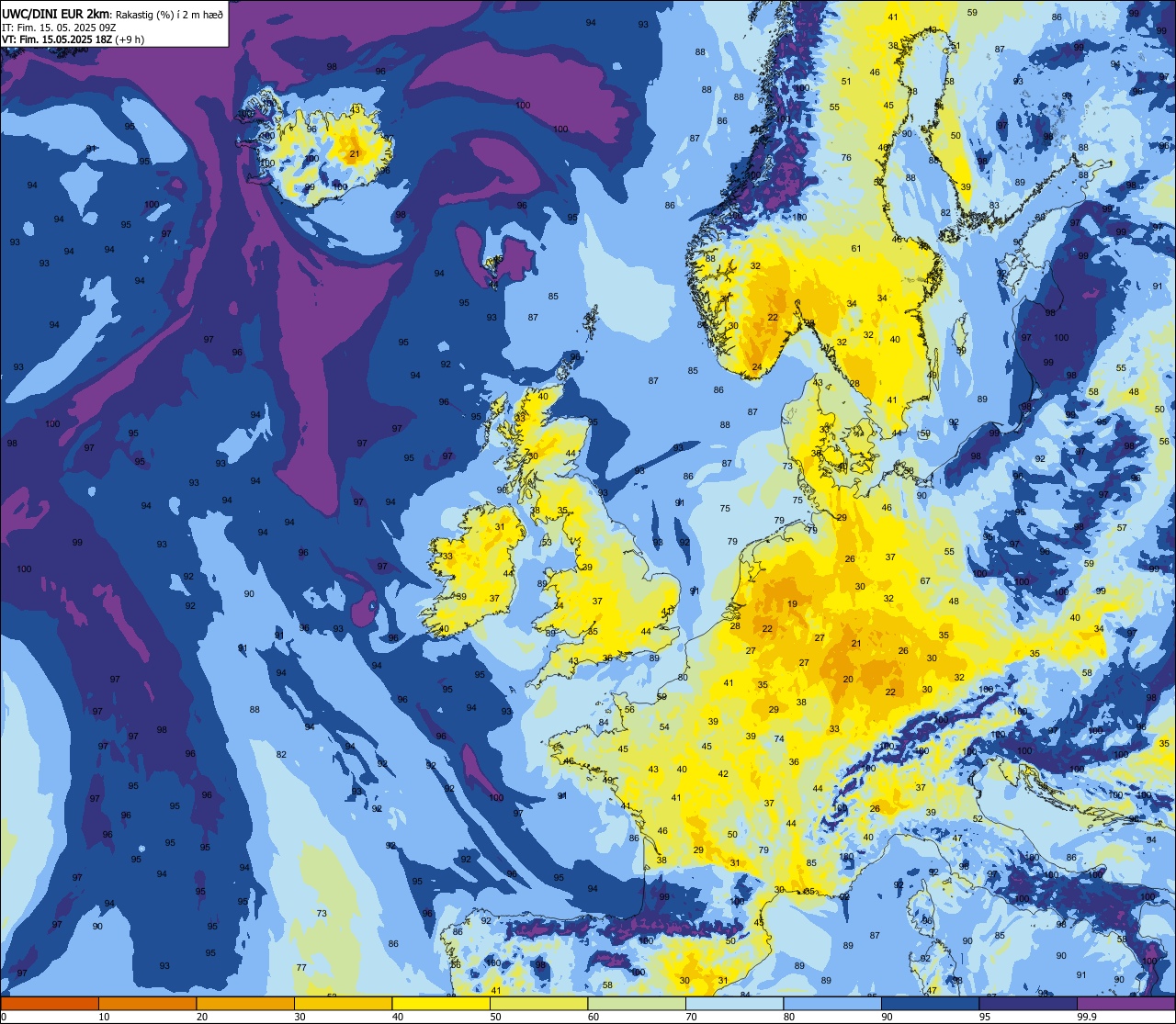Click the humidity value 19 over the Netherlands
This screenshot has height=1024, width=1176.
(x=792, y=604)
